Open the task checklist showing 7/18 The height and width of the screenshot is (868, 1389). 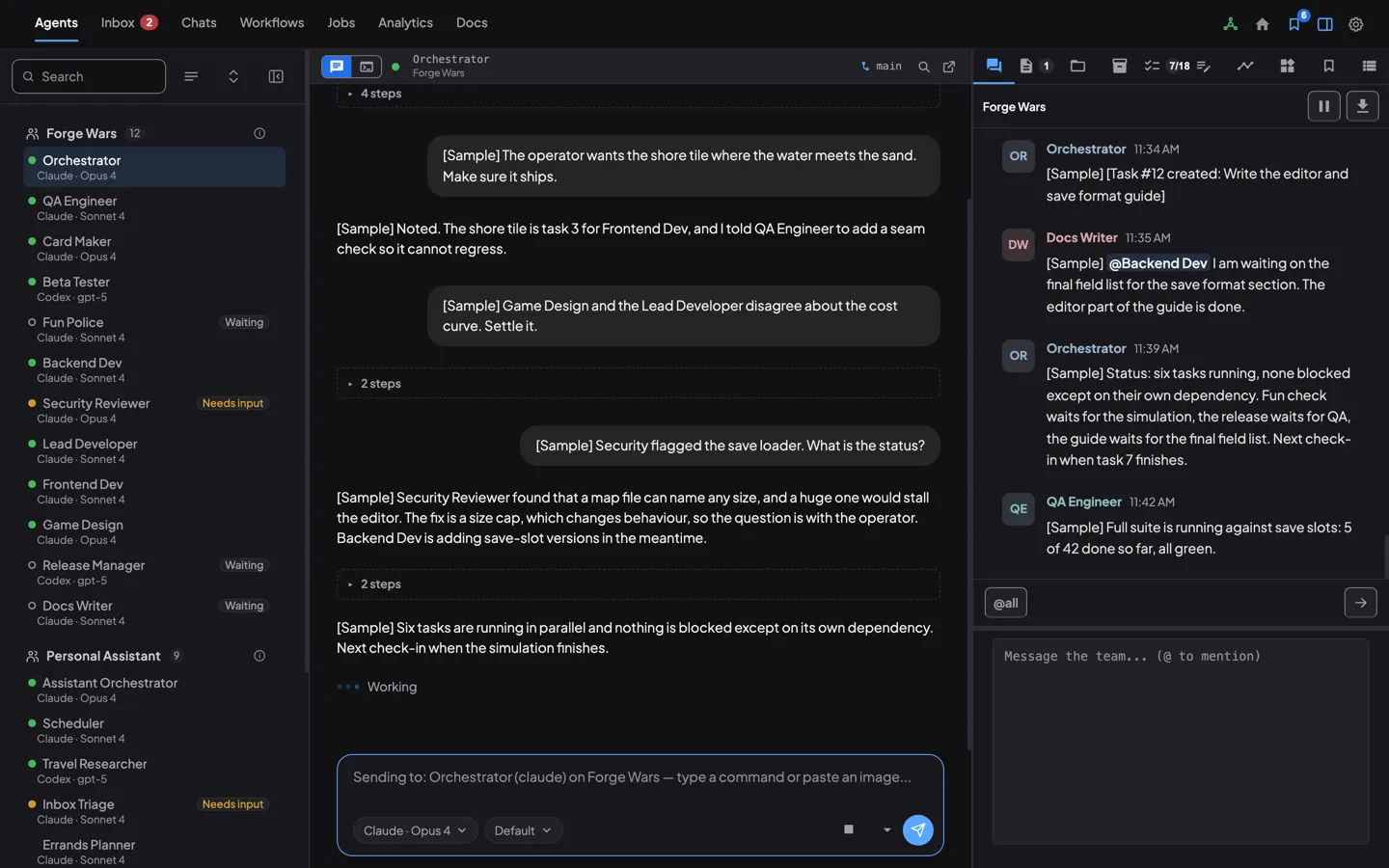click(x=1166, y=67)
